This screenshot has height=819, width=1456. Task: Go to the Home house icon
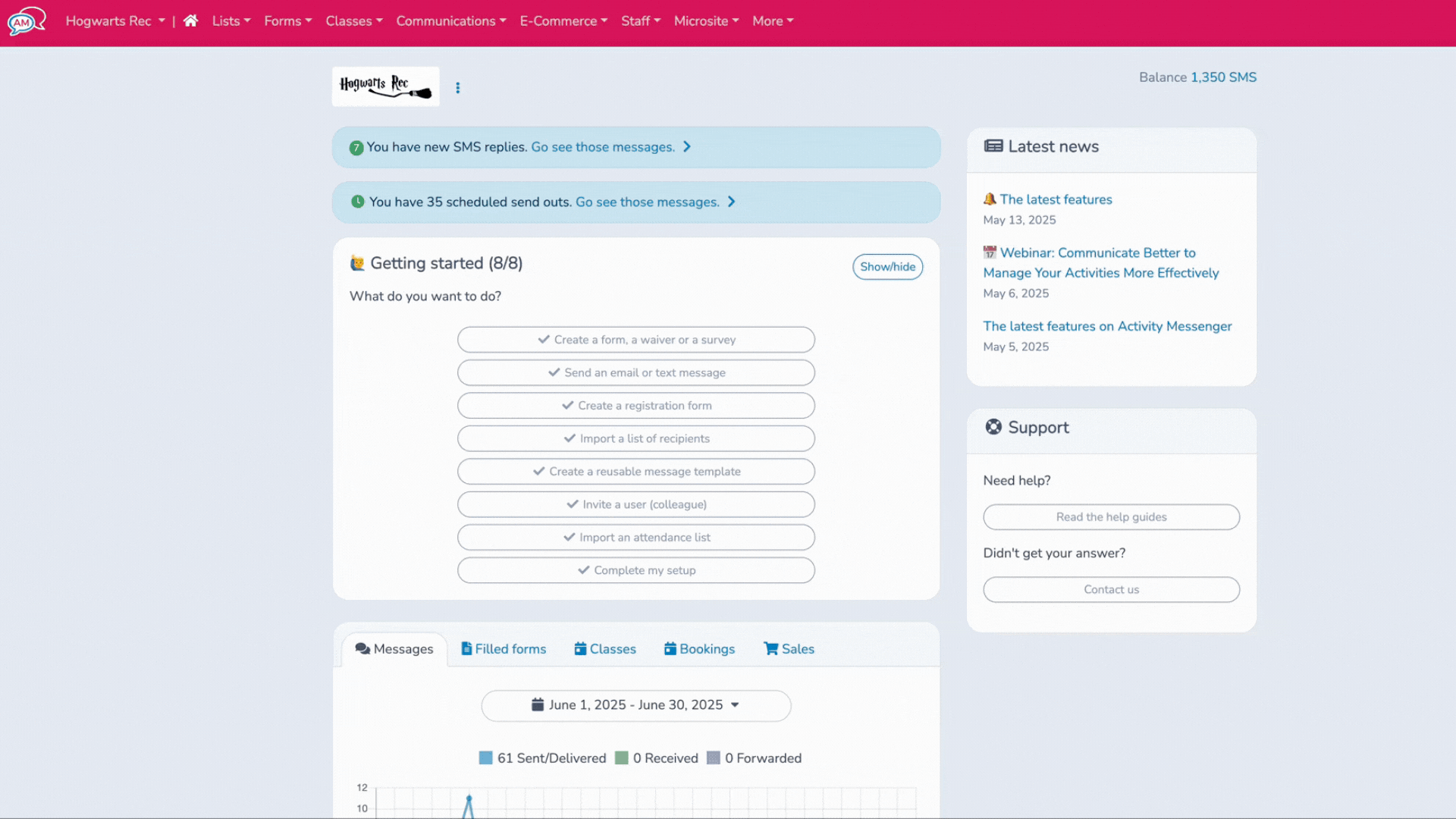tap(190, 21)
